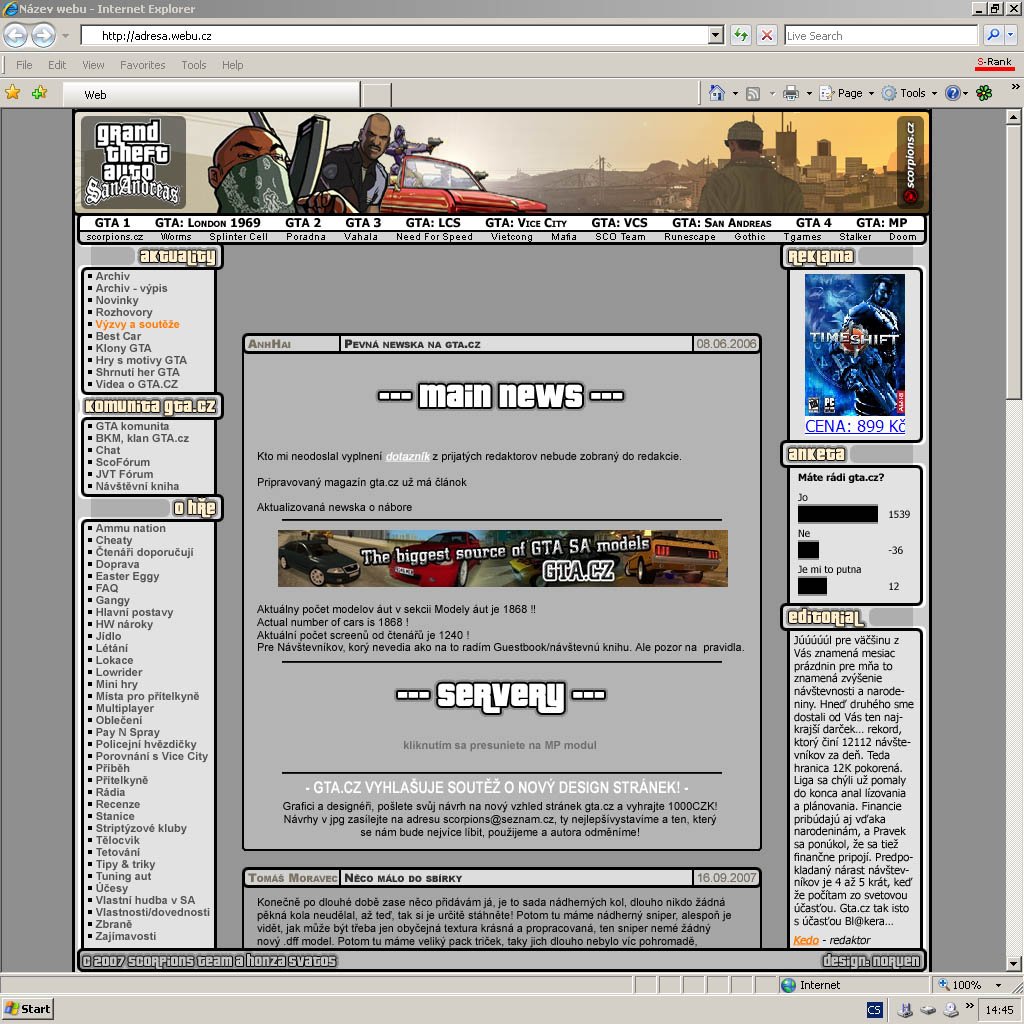Expand the address bar URL dropdown
This screenshot has width=1024, height=1024.
pyautogui.click(x=715, y=35)
